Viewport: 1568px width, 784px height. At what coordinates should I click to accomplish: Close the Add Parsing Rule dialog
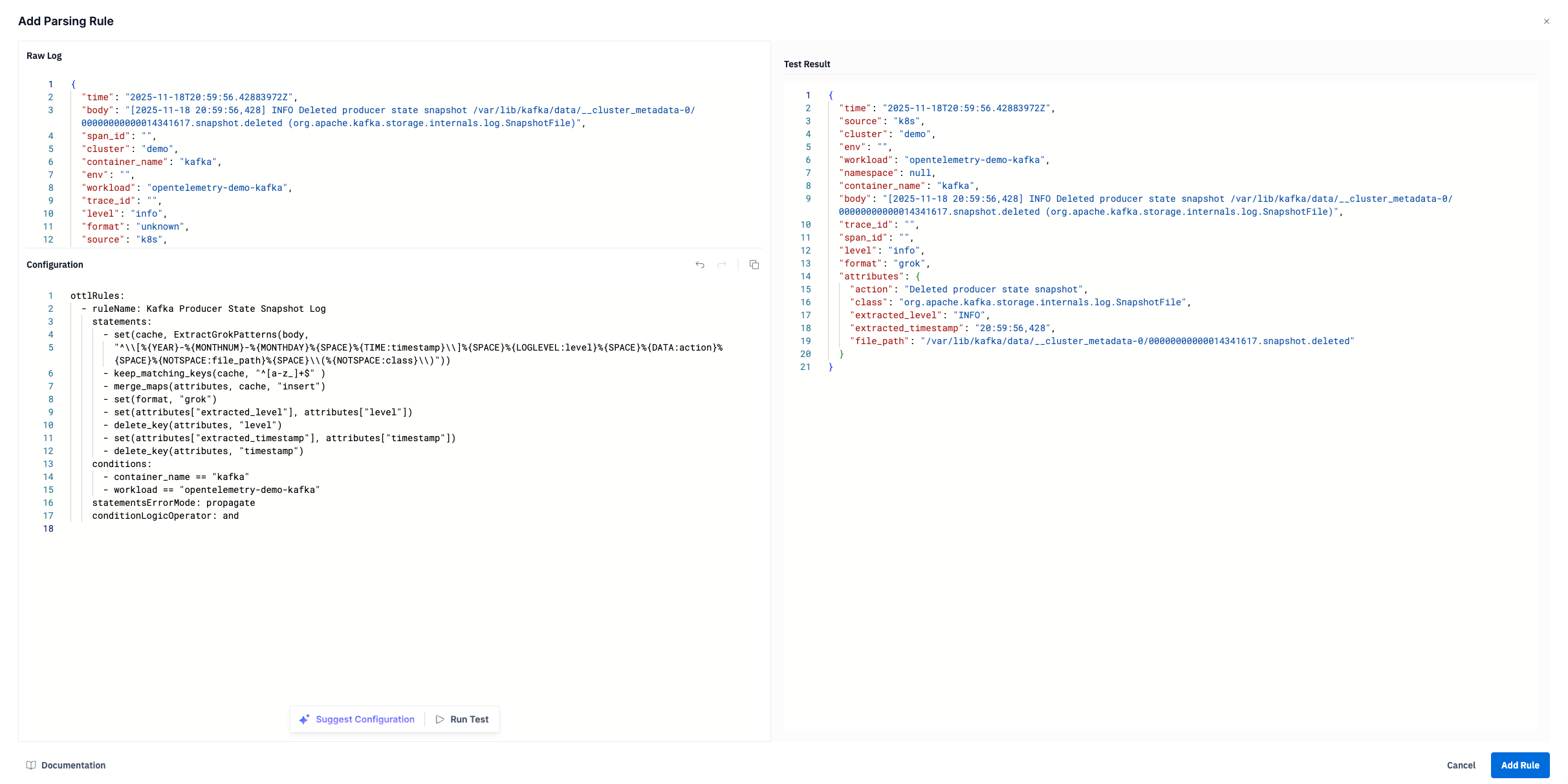coord(1547,21)
